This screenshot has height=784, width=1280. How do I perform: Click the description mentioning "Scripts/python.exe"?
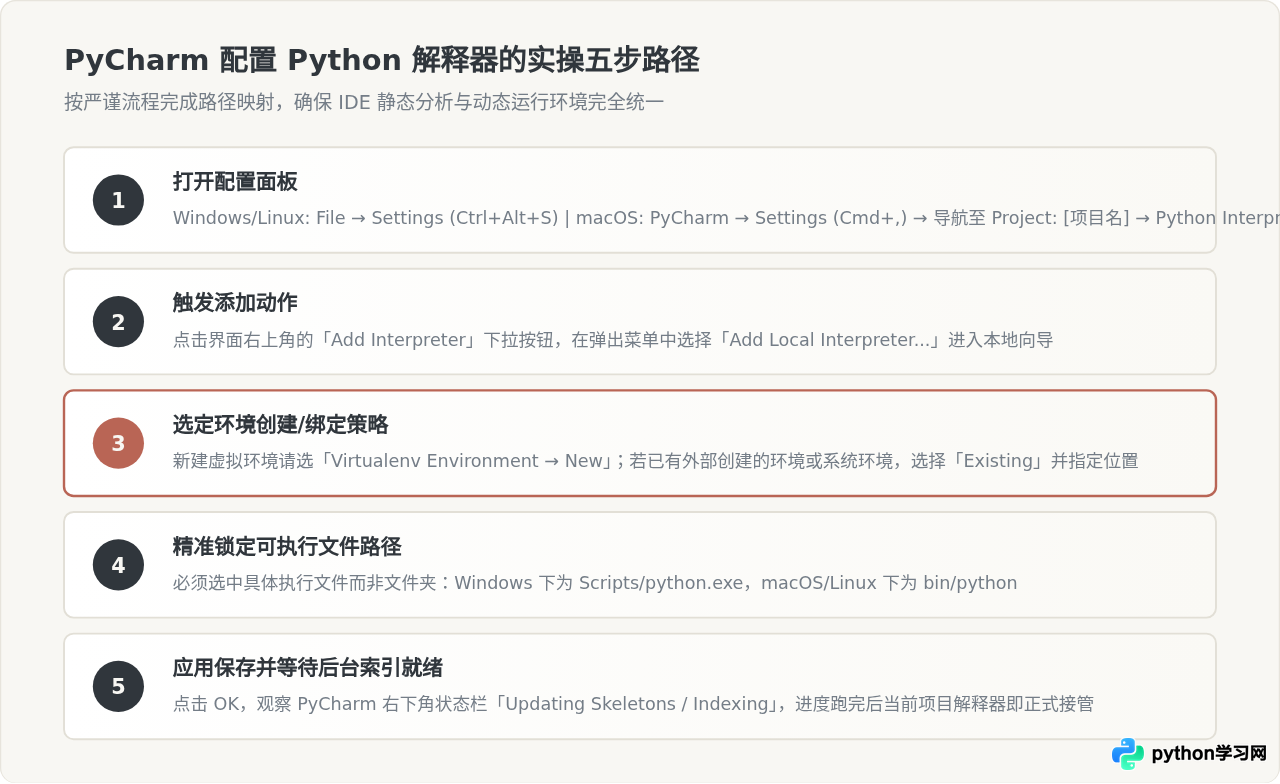595,583
